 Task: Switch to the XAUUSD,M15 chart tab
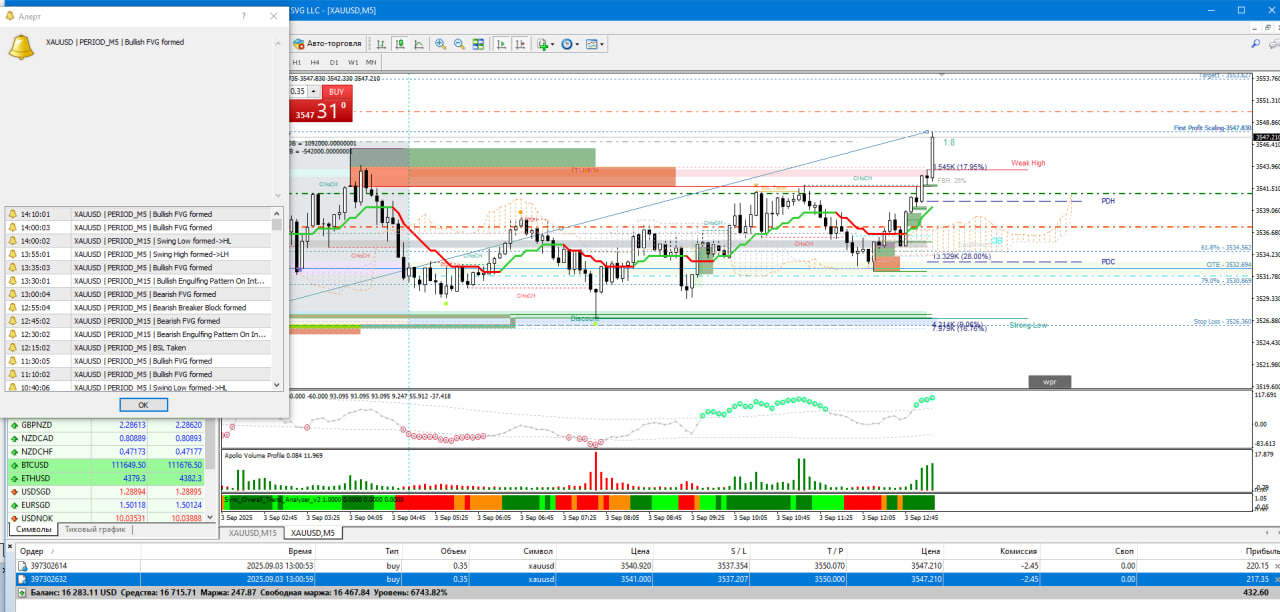(x=253, y=533)
